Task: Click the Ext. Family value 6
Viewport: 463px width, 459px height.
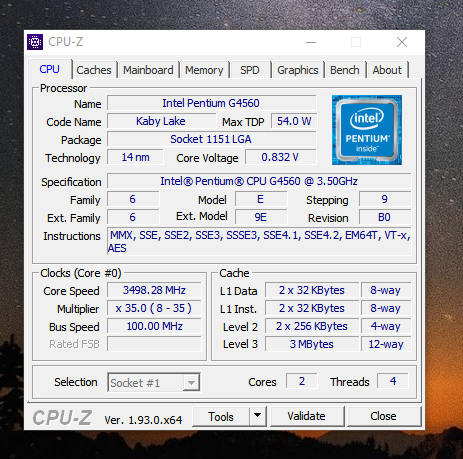Action: click(133, 217)
